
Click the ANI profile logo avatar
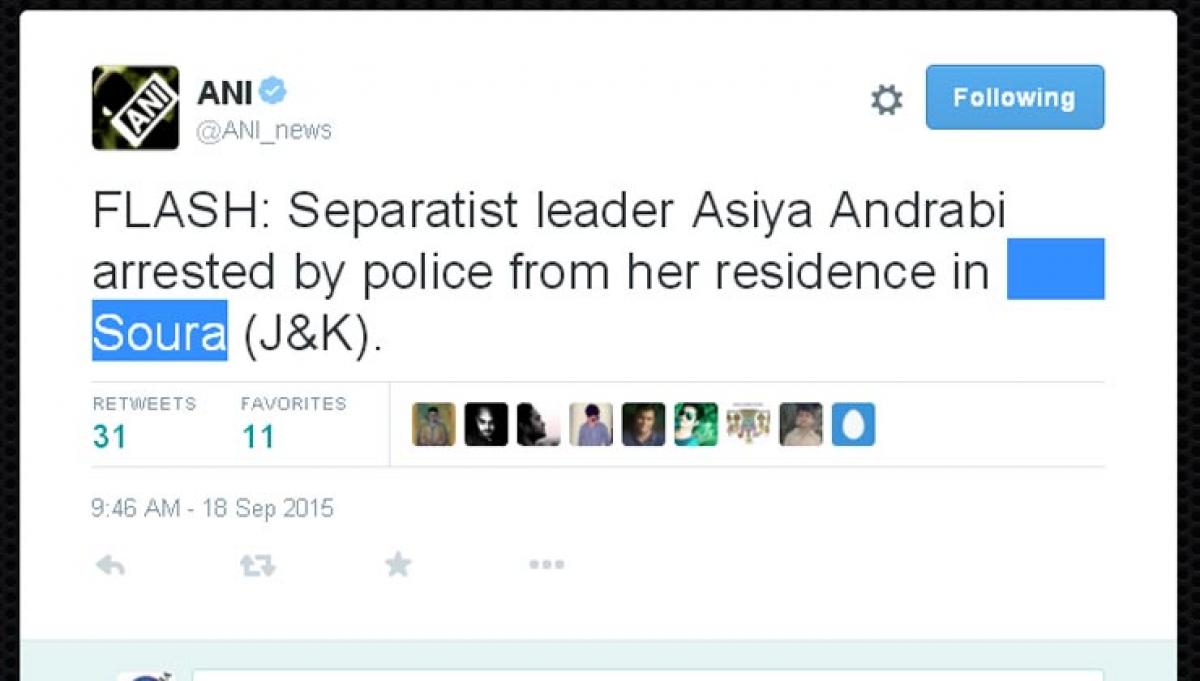pos(135,108)
